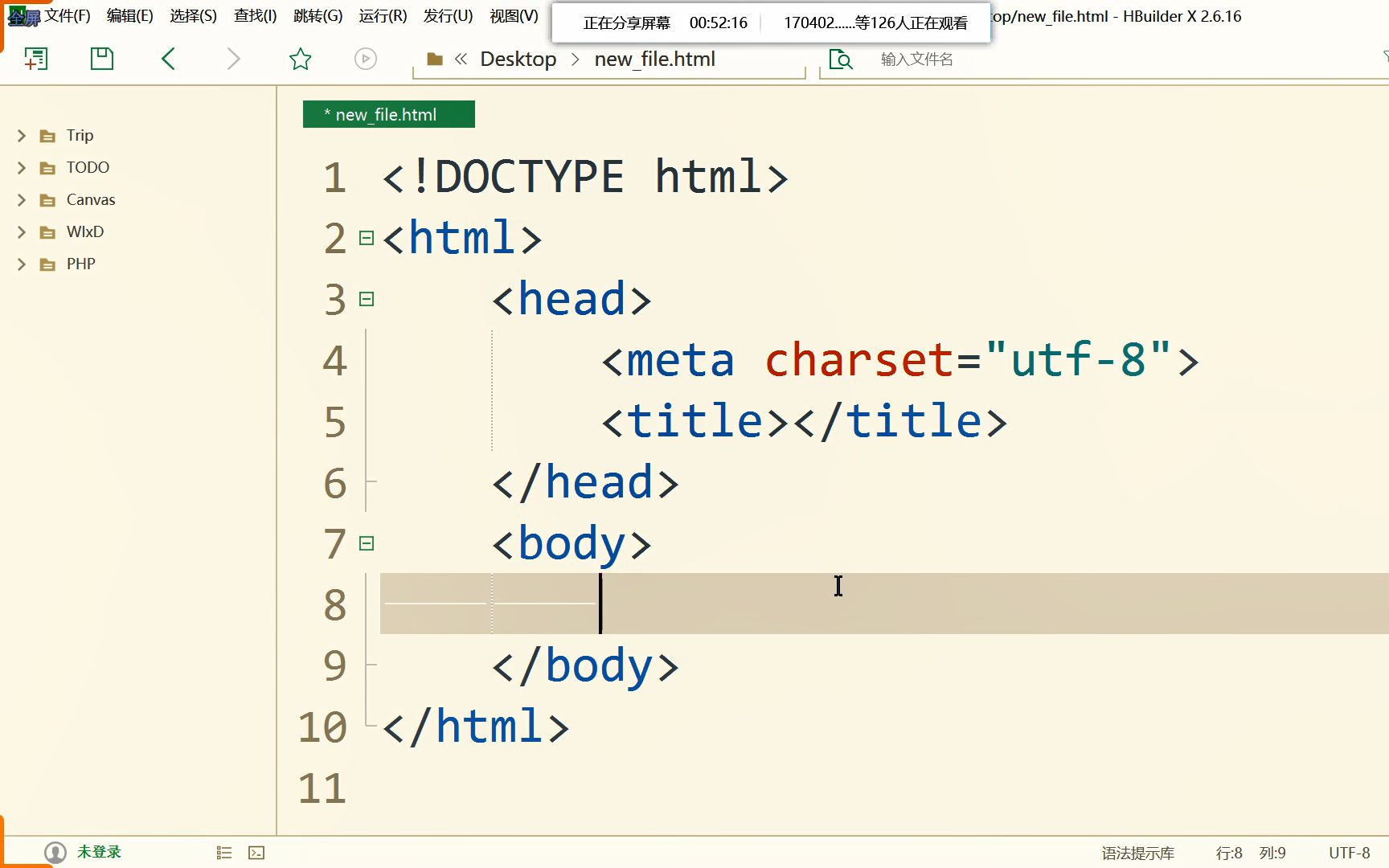The height and width of the screenshot is (868, 1389).
Task: Click the save file toolbar icon
Action: click(x=102, y=59)
